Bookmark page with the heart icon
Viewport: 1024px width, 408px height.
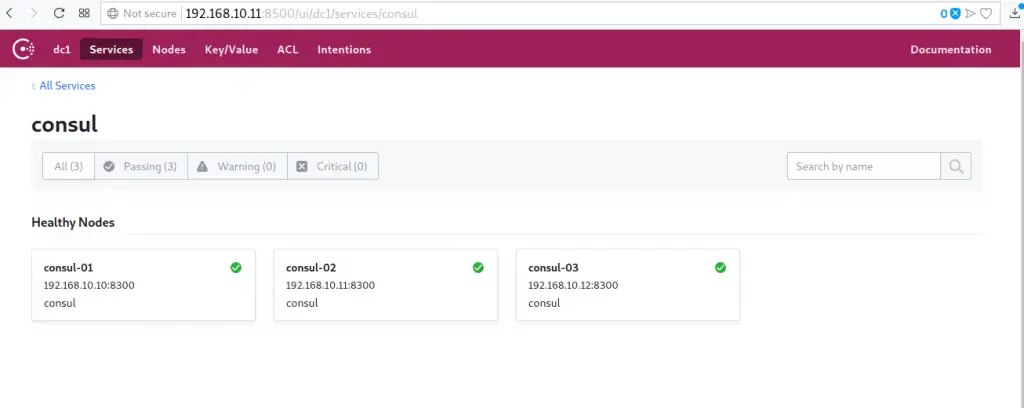pos(986,13)
